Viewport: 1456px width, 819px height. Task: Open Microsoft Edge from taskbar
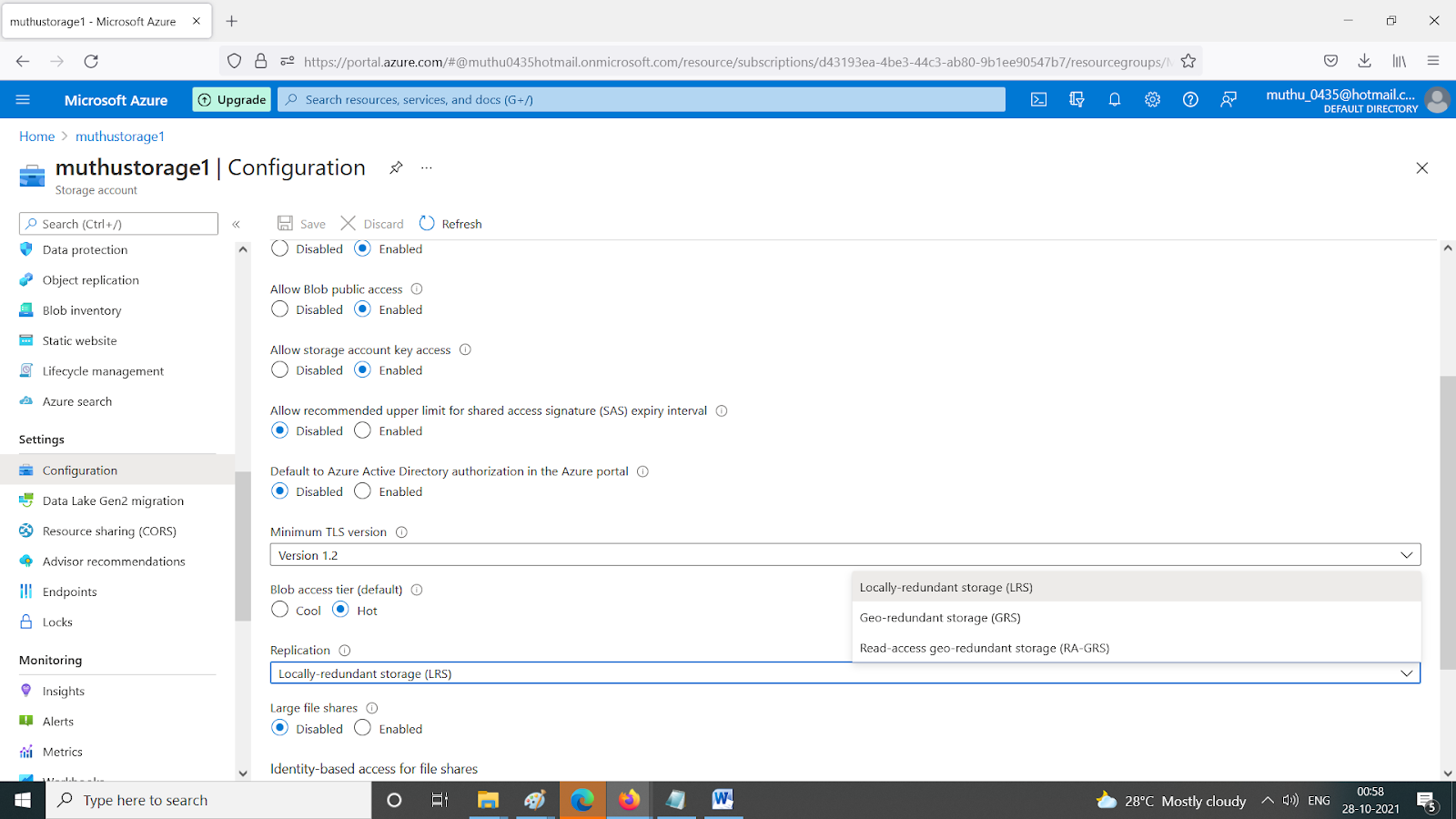[x=582, y=800]
